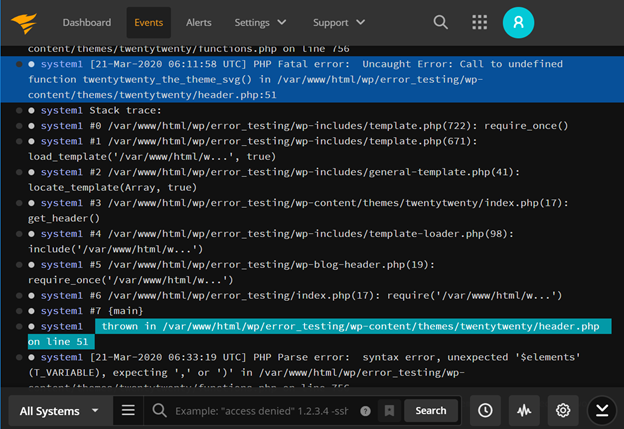
Task: Open the All Systems dropdown
Action: pyautogui.click(x=59, y=410)
